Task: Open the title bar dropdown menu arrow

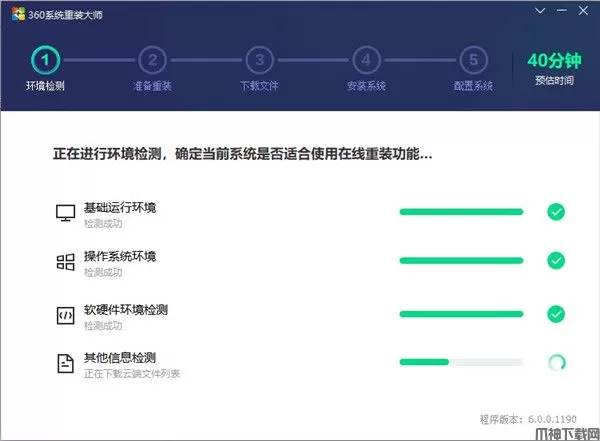Action: point(540,11)
